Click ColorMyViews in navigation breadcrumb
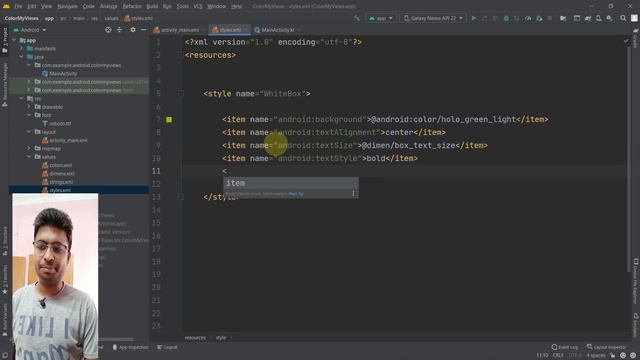Viewport: 640px width, 360px height. pos(22,18)
